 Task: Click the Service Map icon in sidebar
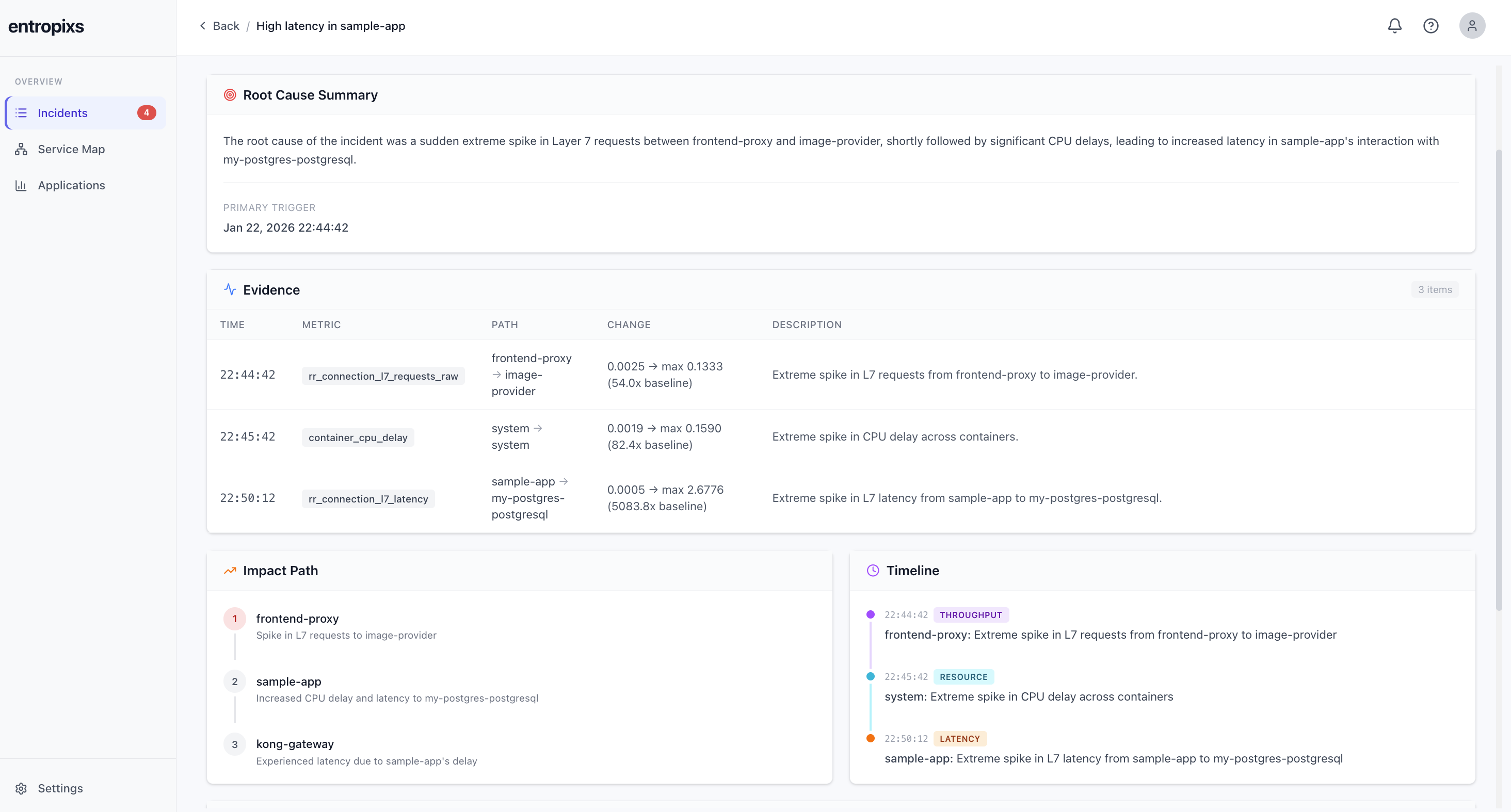click(x=21, y=149)
